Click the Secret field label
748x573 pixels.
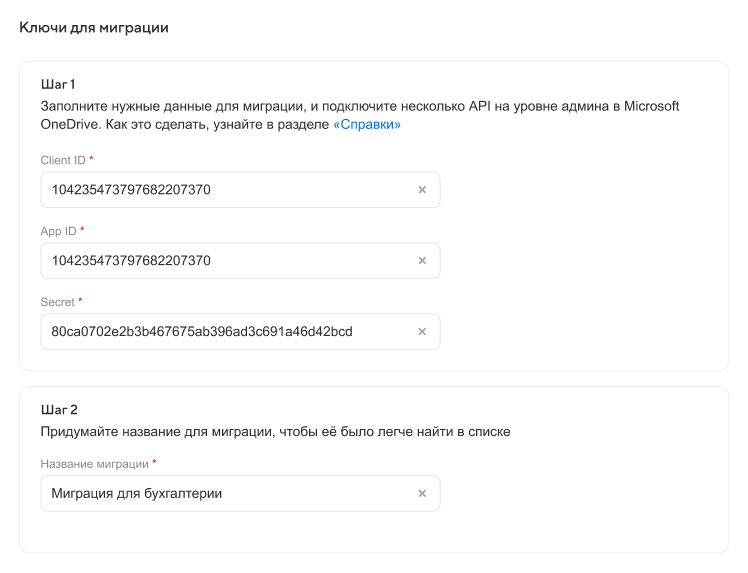pyautogui.click(x=57, y=301)
